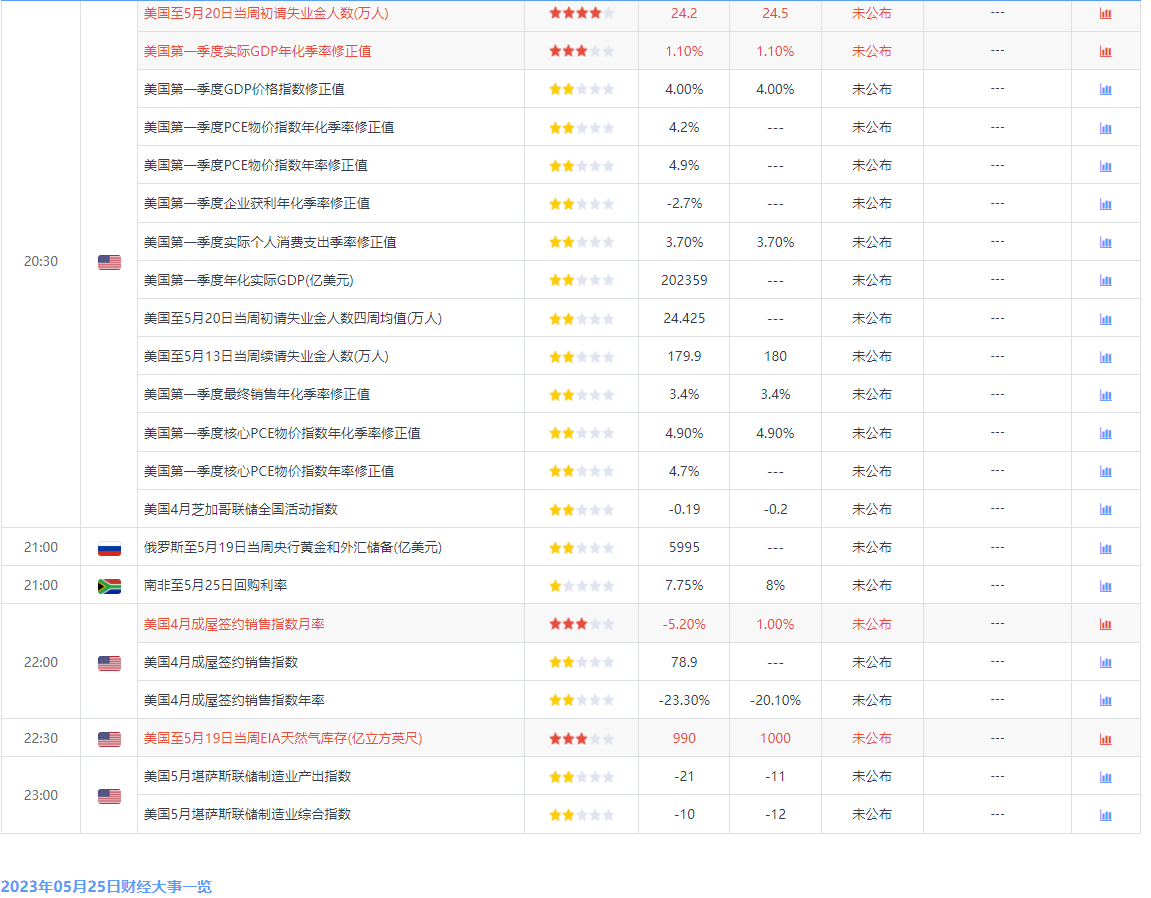
Task: Open 美国至5月20日当周初请失业金人数(万人) indicator
Action: coord(266,13)
